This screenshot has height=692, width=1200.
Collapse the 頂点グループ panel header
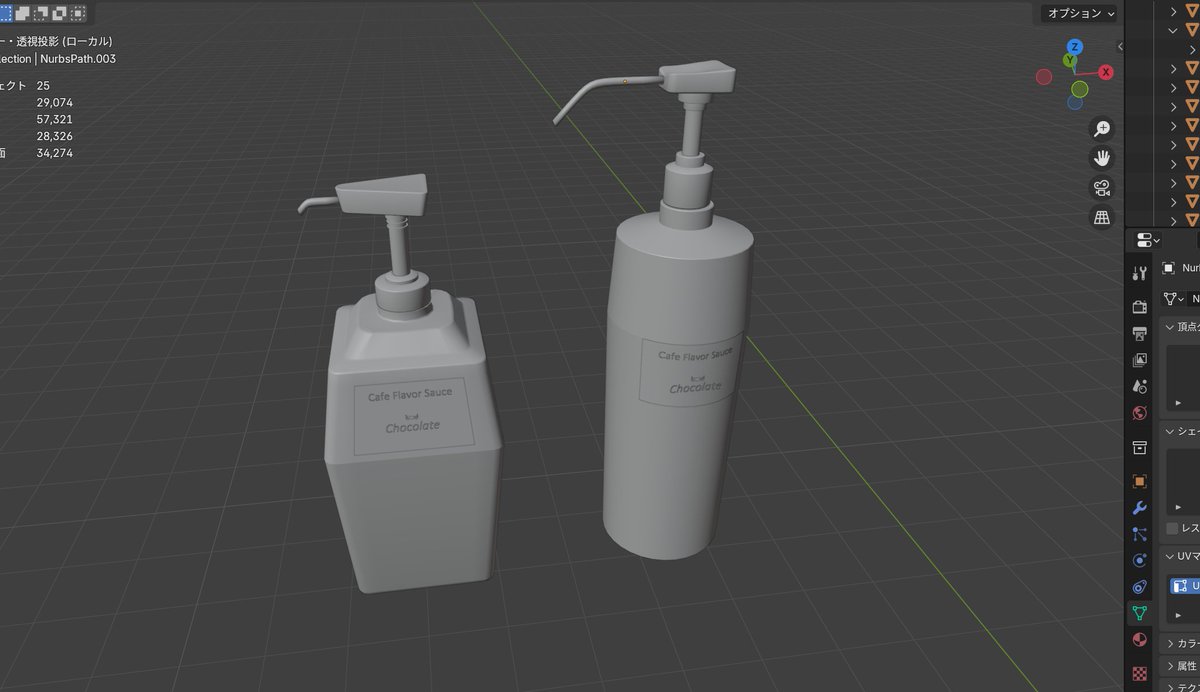tap(1180, 327)
